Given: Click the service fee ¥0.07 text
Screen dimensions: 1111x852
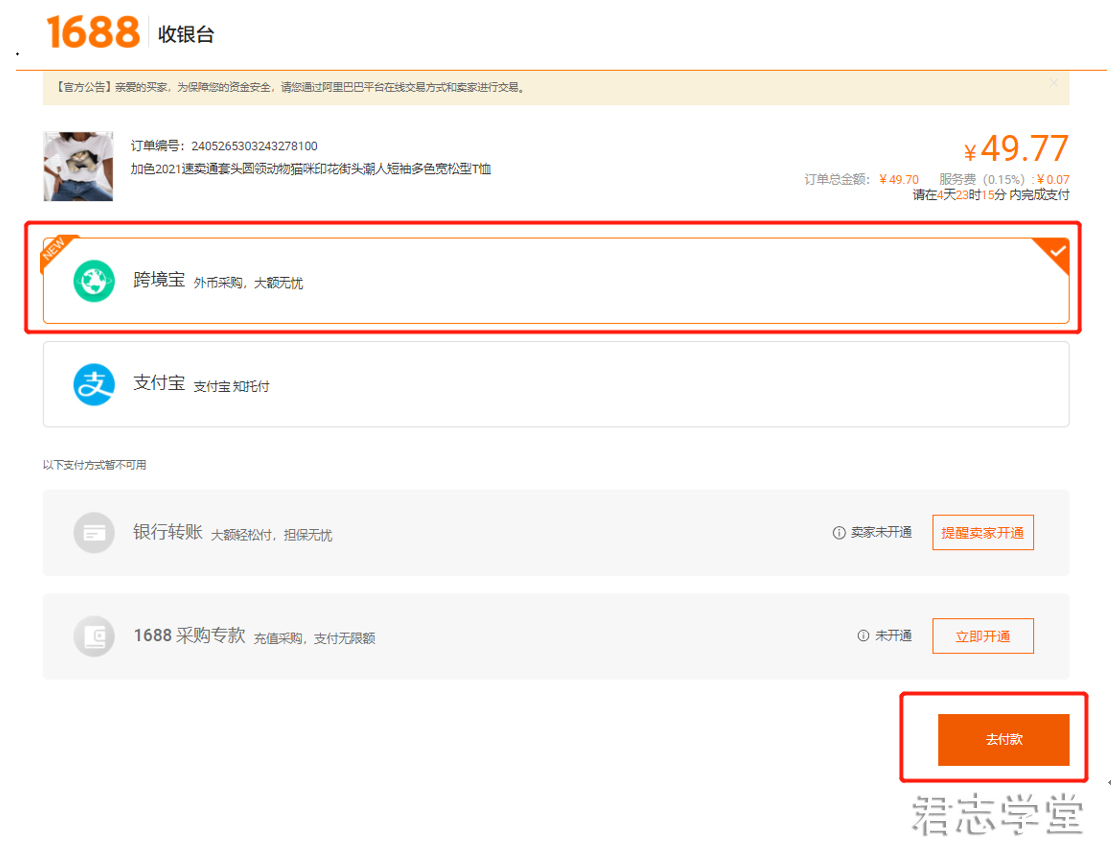Looking at the screenshot, I should (x=1004, y=179).
